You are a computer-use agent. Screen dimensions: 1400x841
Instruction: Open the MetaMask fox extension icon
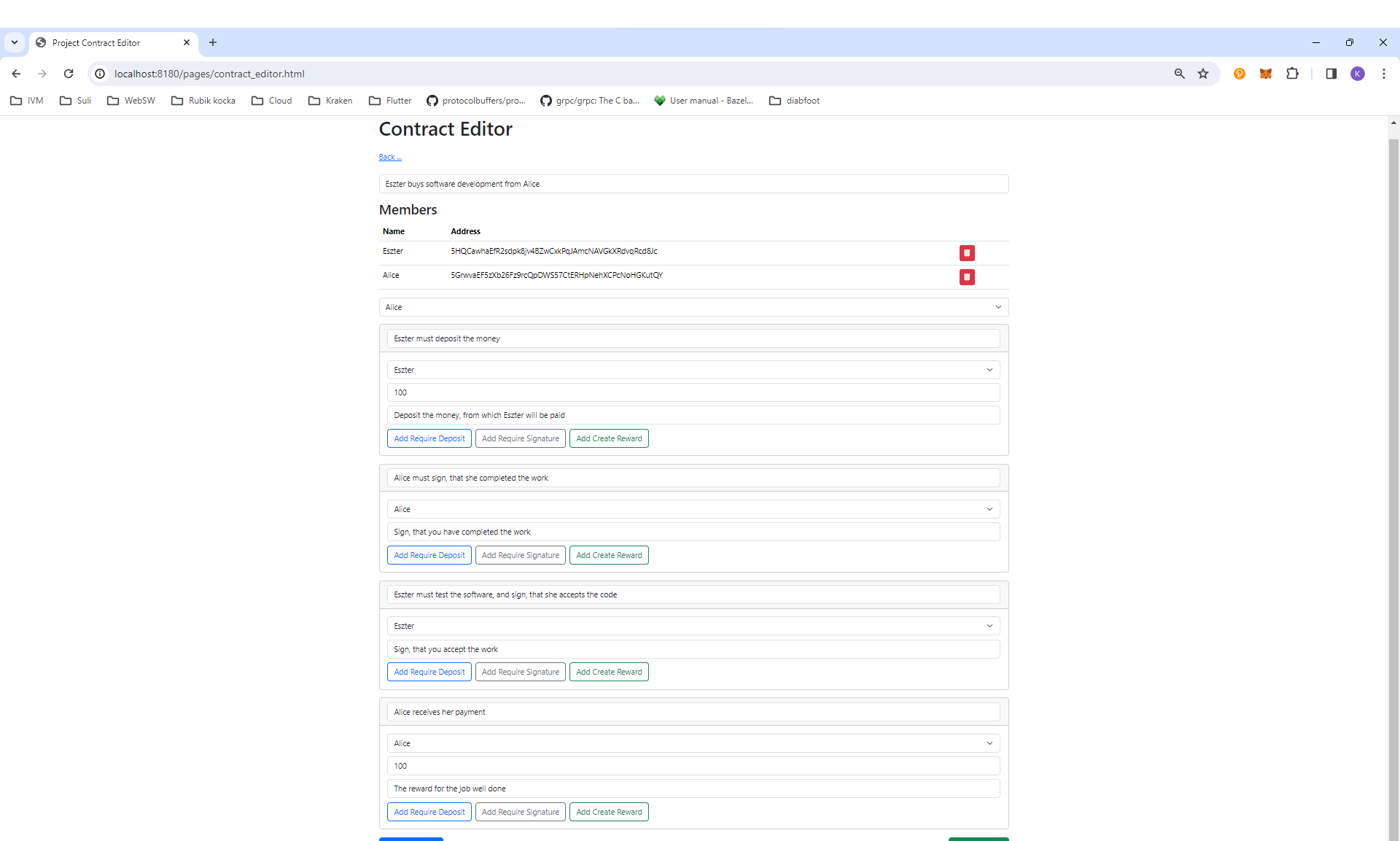click(x=1266, y=74)
